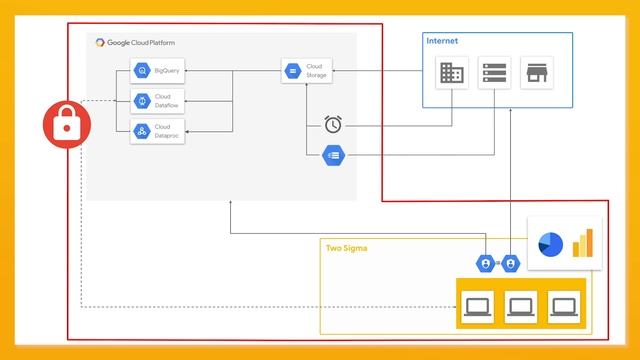
Task: Click the Cloud Dataproc hexagon icon
Action: coord(142,131)
